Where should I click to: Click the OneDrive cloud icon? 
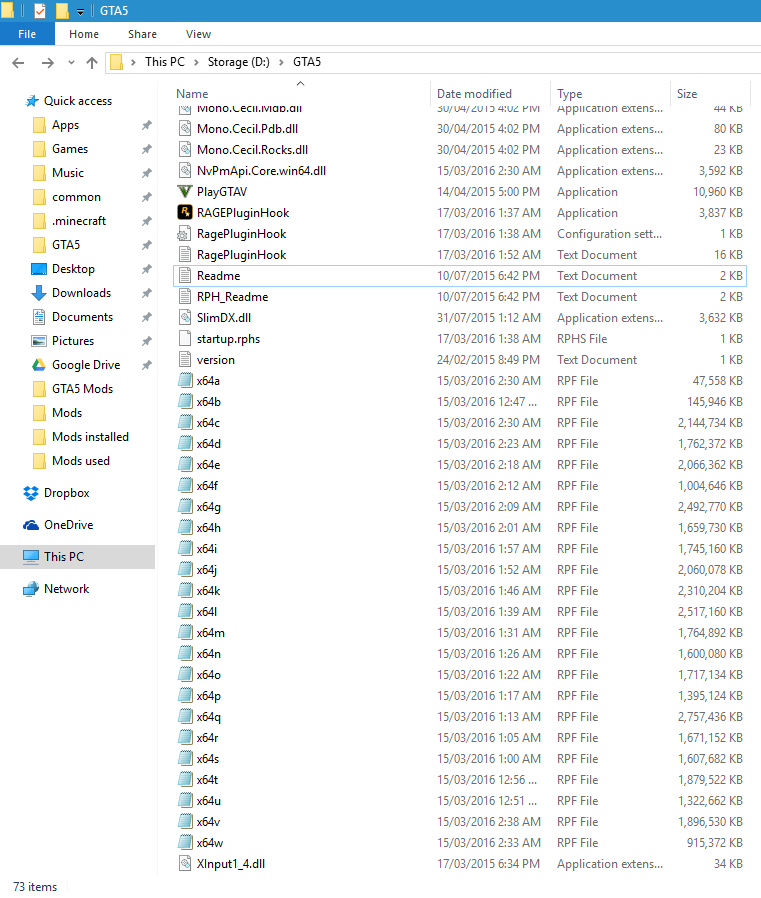tap(31, 525)
